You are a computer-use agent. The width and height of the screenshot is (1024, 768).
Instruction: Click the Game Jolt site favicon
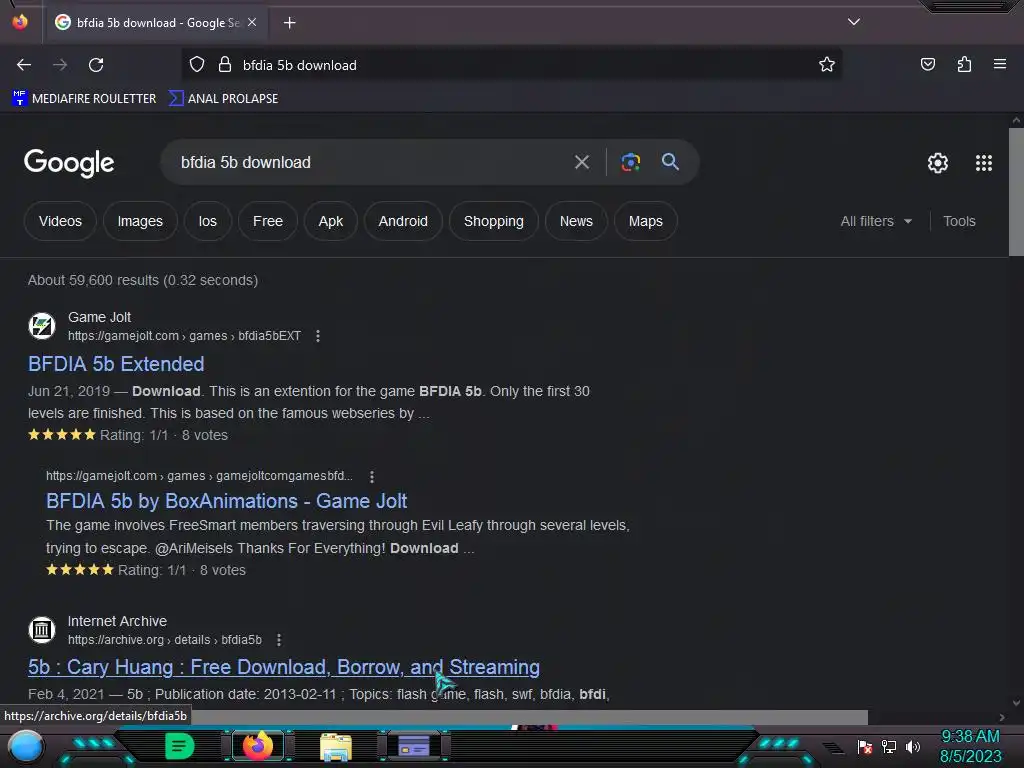click(42, 326)
